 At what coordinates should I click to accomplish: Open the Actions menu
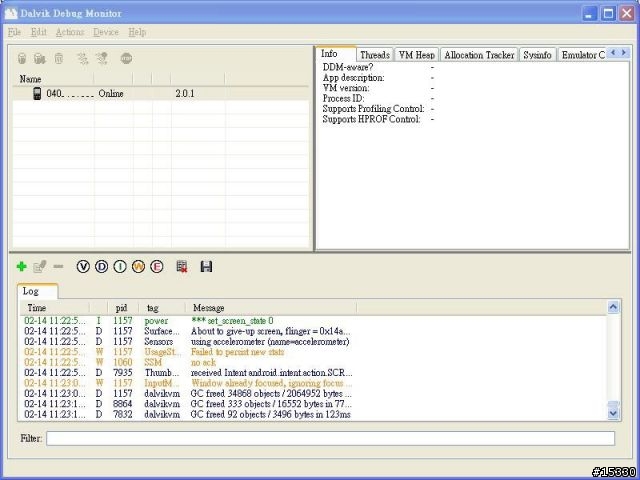pos(70,32)
